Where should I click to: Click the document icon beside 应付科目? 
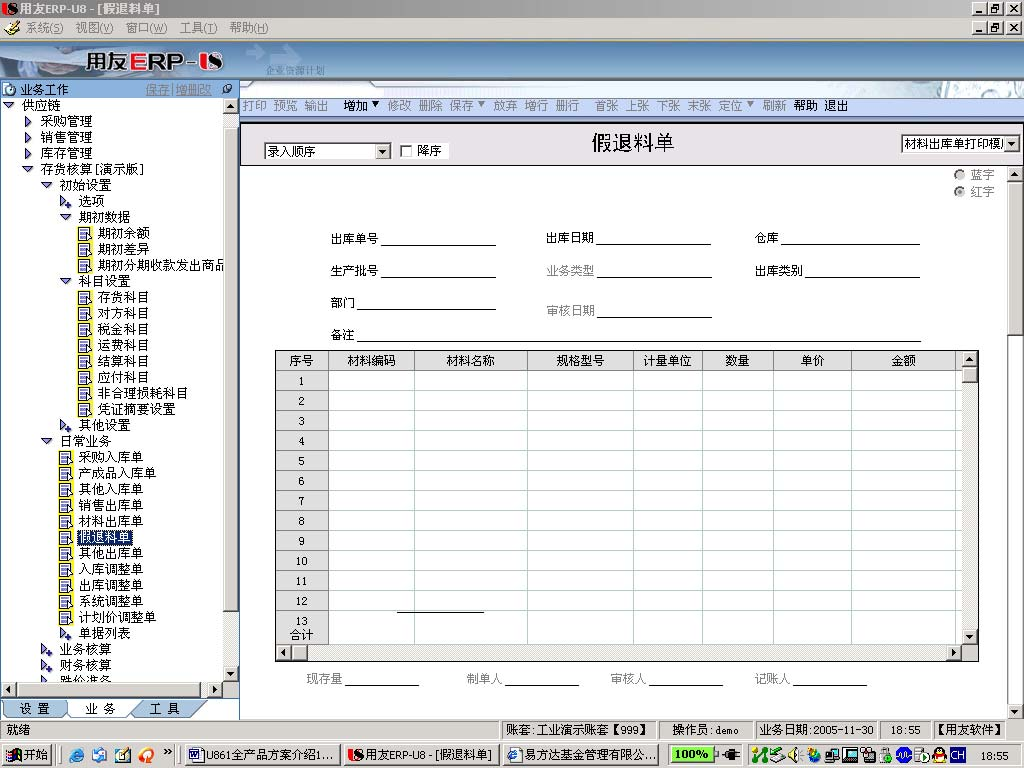[85, 377]
